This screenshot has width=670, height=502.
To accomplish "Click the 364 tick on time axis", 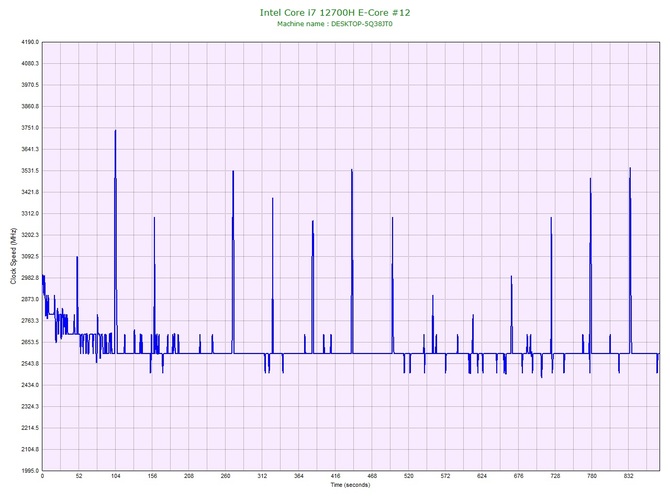I will (x=299, y=476).
